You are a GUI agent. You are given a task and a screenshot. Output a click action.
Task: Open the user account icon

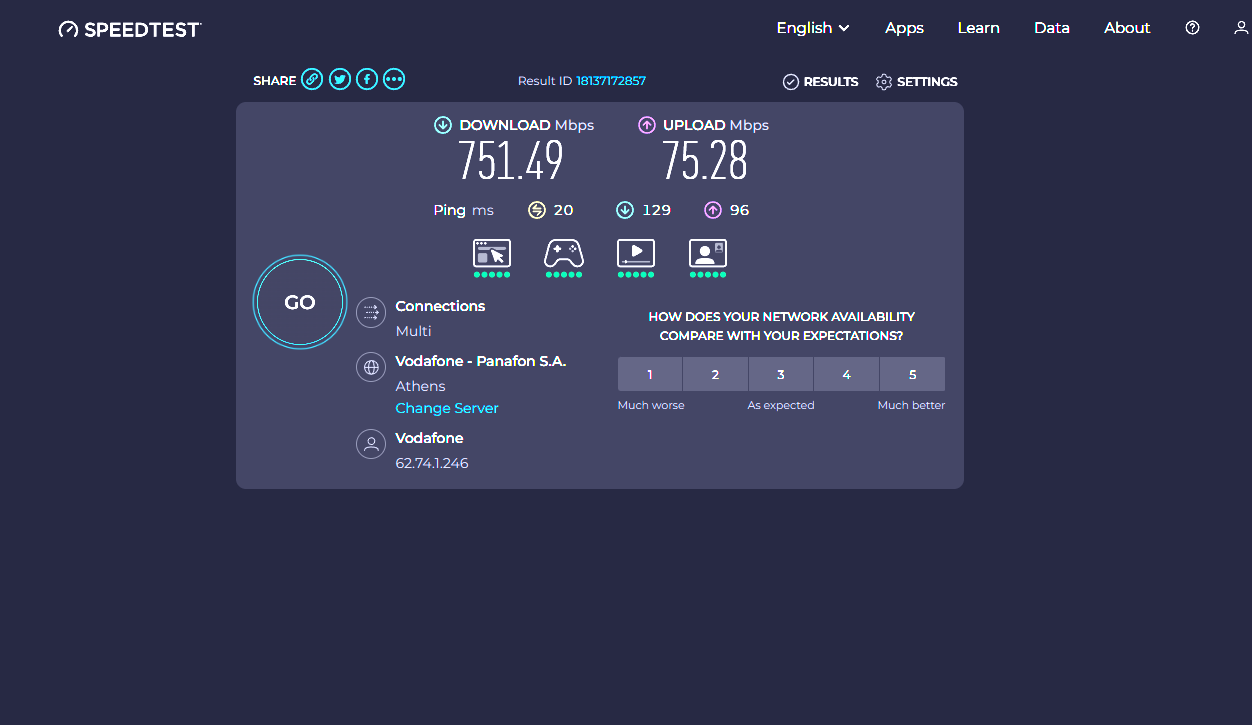point(1241,28)
